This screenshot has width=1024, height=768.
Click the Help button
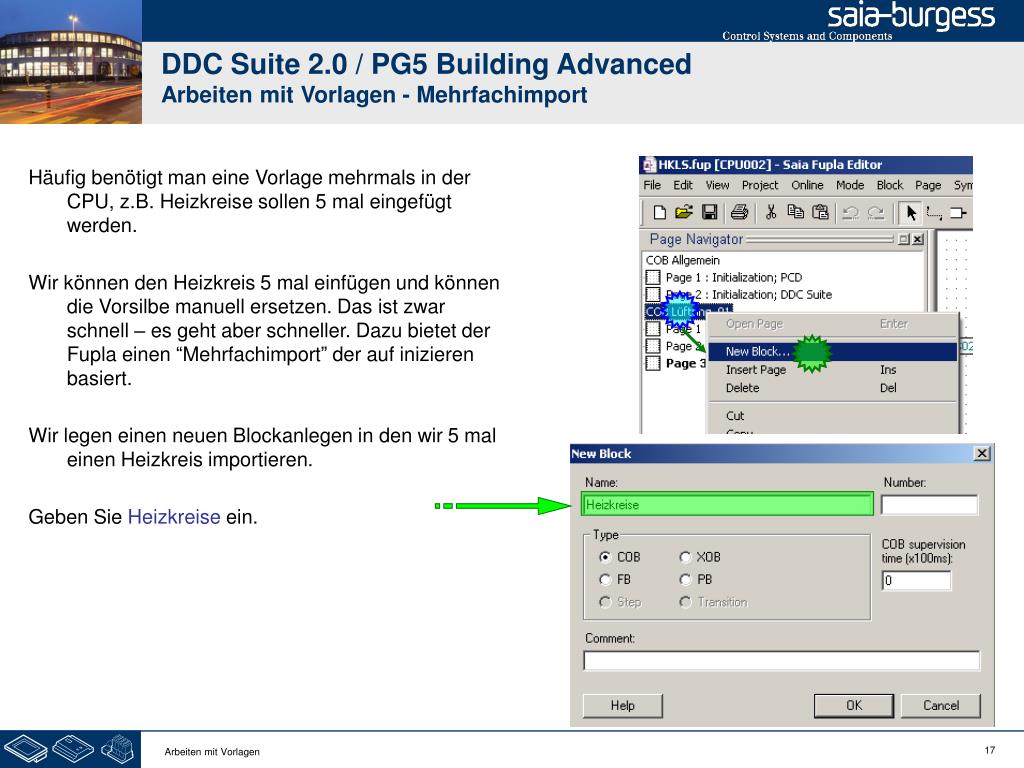click(x=622, y=705)
